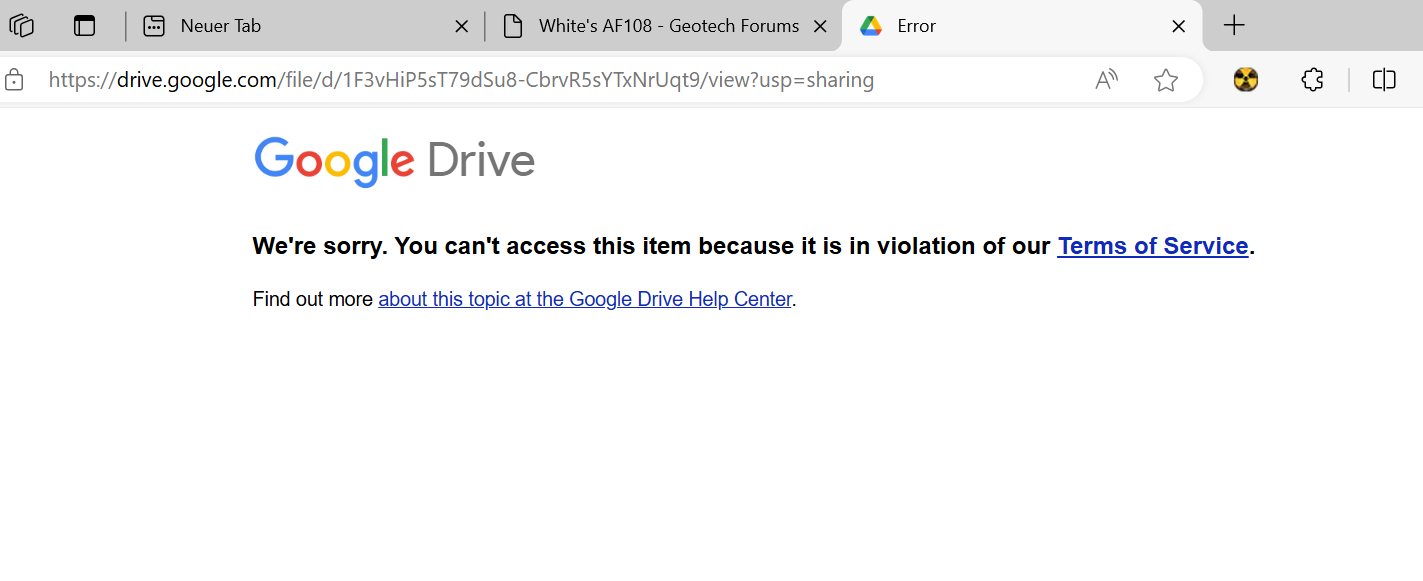Click the Google Drive logo
The width and height of the screenshot is (1423, 581).
coord(395,162)
